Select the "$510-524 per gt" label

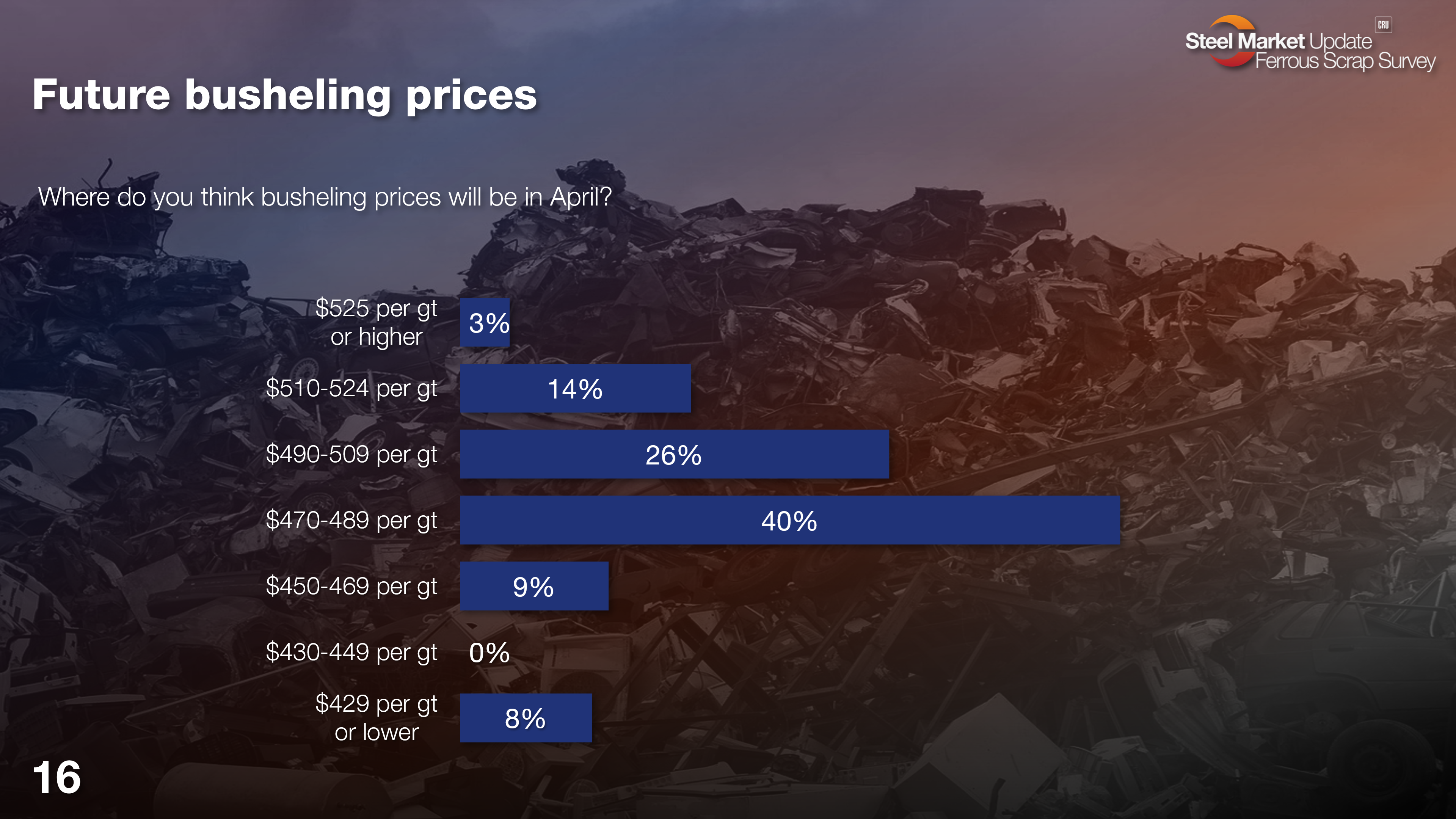[351, 388]
